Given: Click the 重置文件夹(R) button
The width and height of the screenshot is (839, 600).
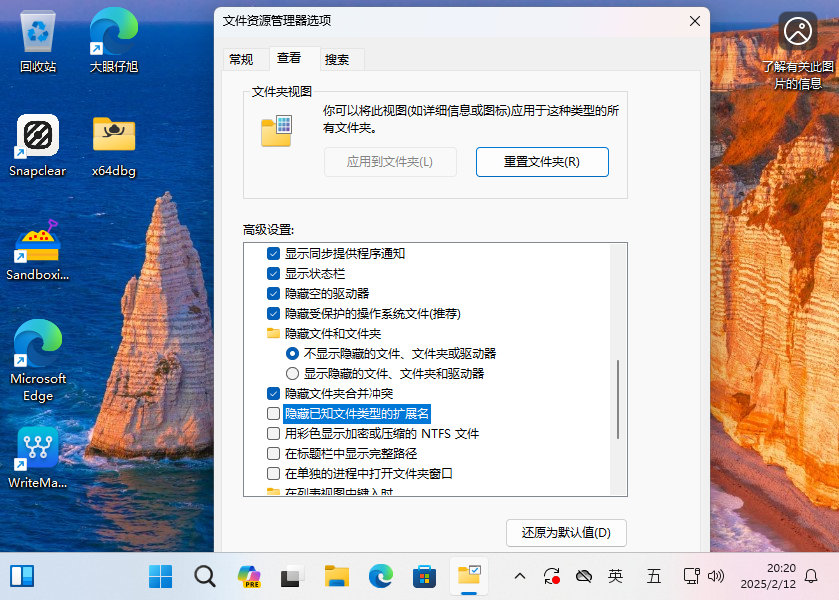Looking at the screenshot, I should point(542,162).
